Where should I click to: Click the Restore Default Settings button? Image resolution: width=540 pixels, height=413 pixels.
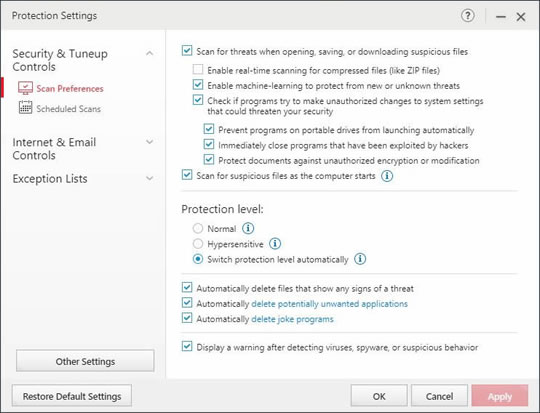pos(72,396)
